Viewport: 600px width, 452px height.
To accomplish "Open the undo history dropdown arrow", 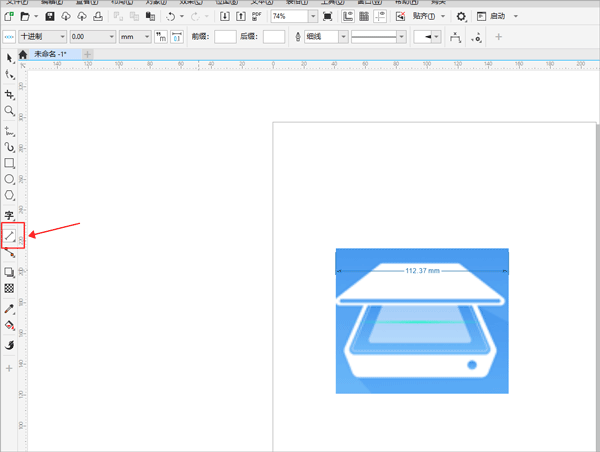I will coord(182,16).
